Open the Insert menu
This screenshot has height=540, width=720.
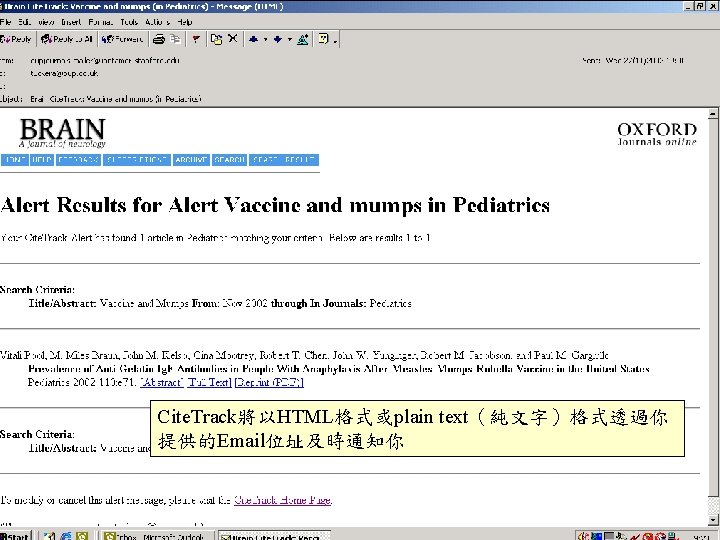click(x=71, y=22)
